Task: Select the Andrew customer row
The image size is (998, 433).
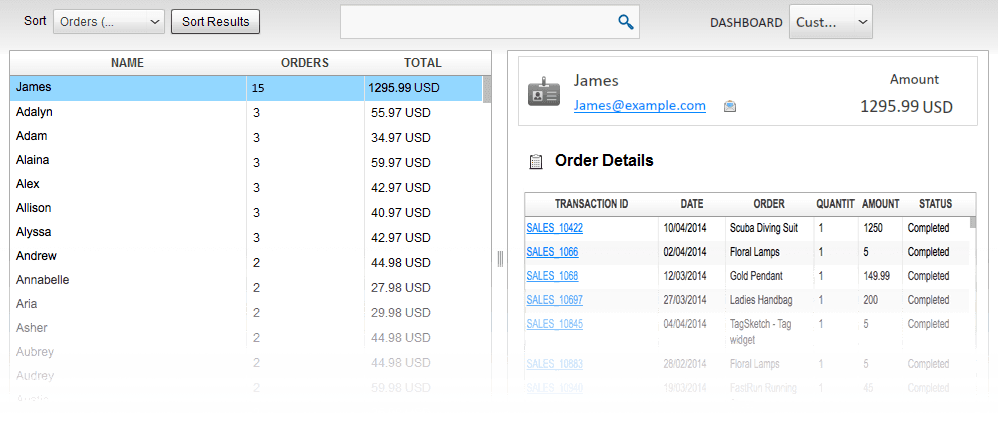Action: (246, 257)
